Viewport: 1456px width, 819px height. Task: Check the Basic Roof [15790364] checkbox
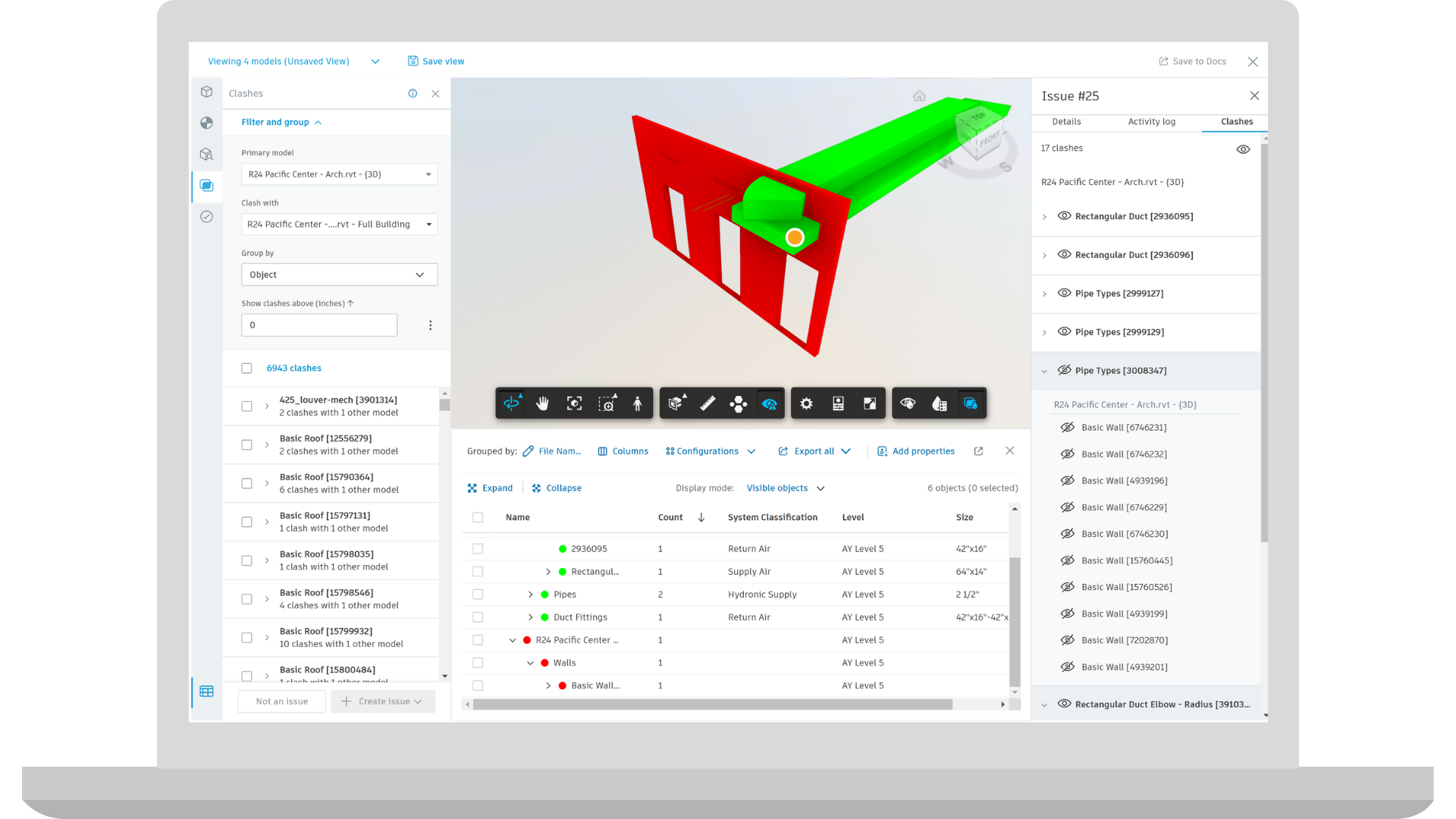pos(246,483)
